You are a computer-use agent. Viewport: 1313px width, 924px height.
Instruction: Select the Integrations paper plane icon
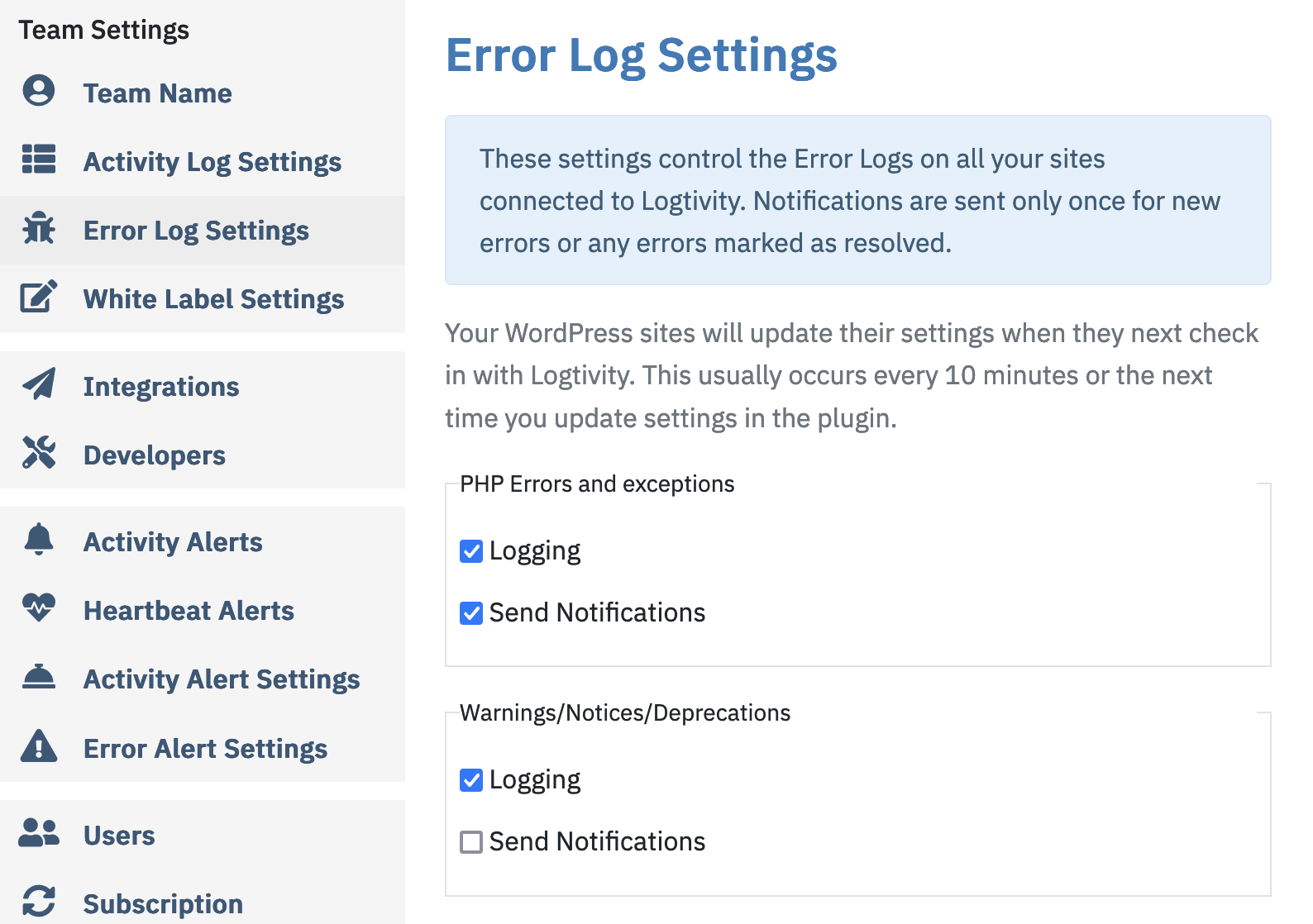click(38, 385)
